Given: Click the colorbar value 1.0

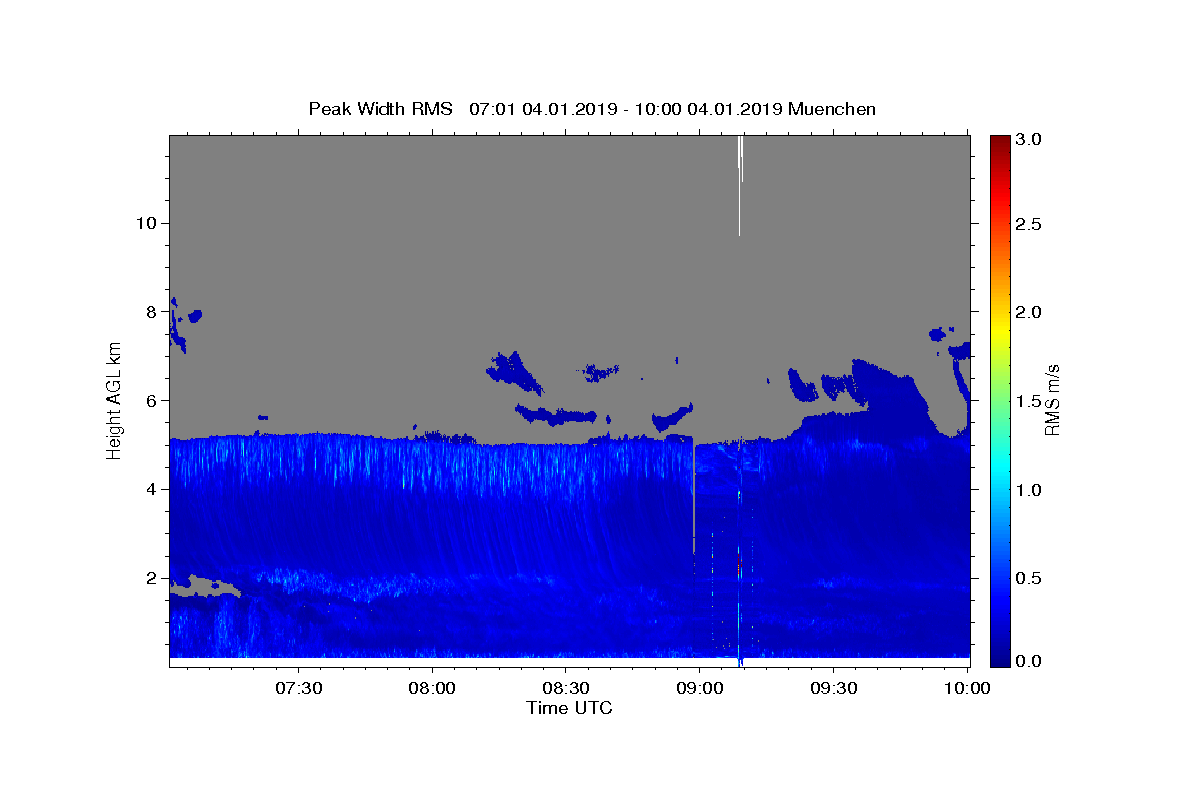Looking at the screenshot, I should 1029,489.
